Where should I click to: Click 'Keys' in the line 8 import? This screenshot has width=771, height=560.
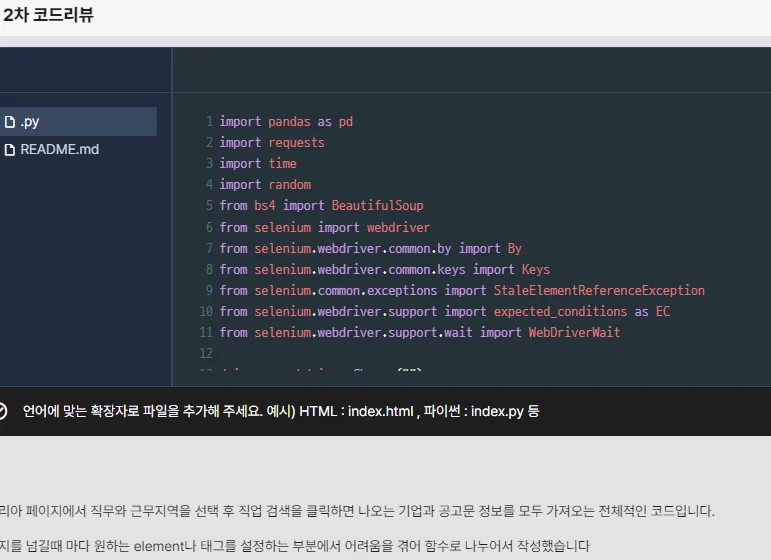click(x=535, y=269)
